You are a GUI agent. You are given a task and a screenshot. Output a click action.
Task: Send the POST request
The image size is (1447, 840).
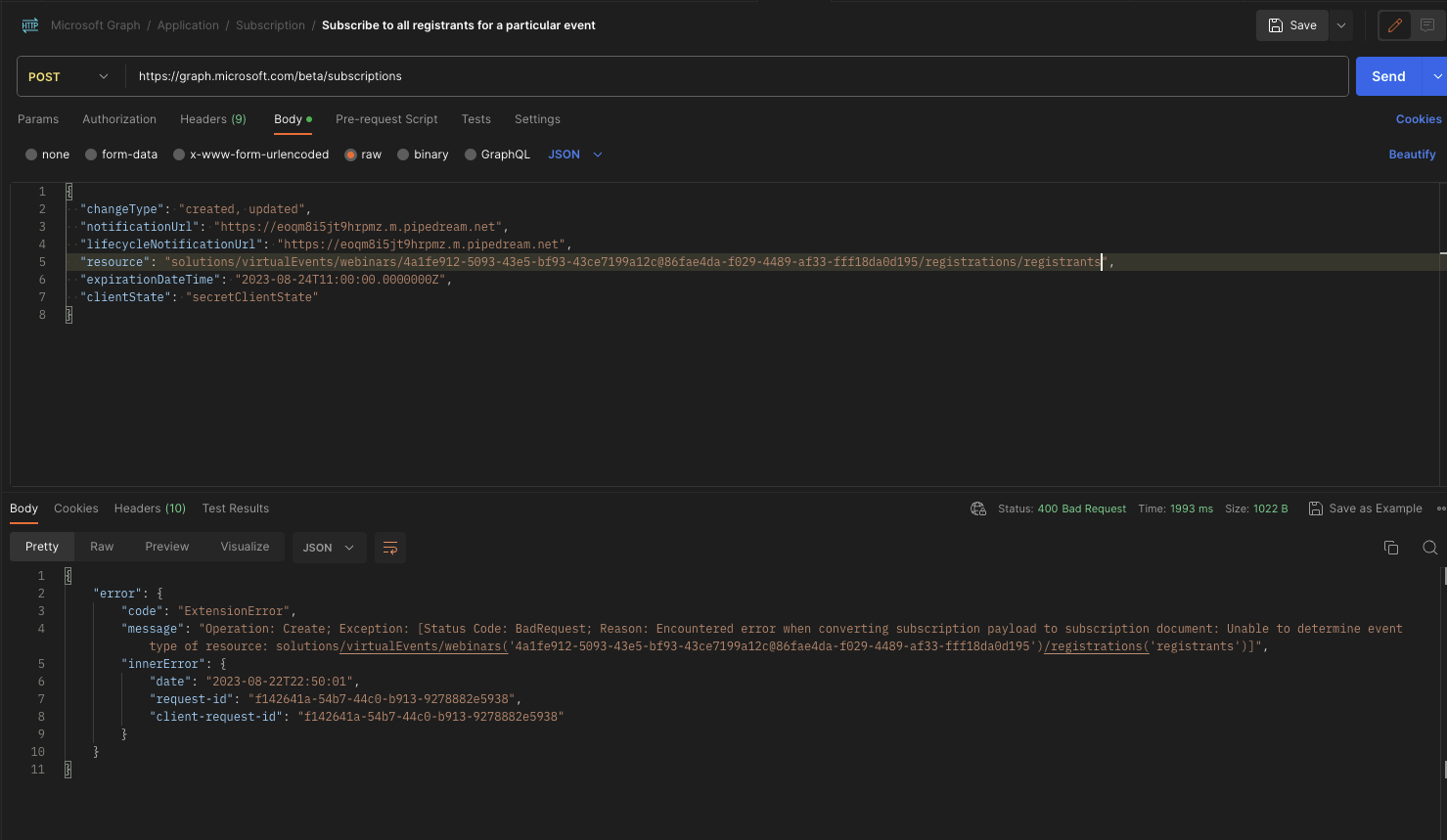click(x=1389, y=76)
